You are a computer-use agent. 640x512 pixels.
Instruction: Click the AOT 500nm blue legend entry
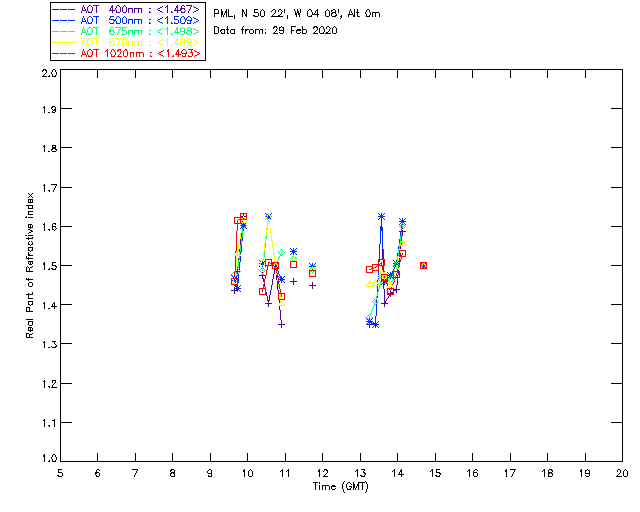[x=126, y=20]
